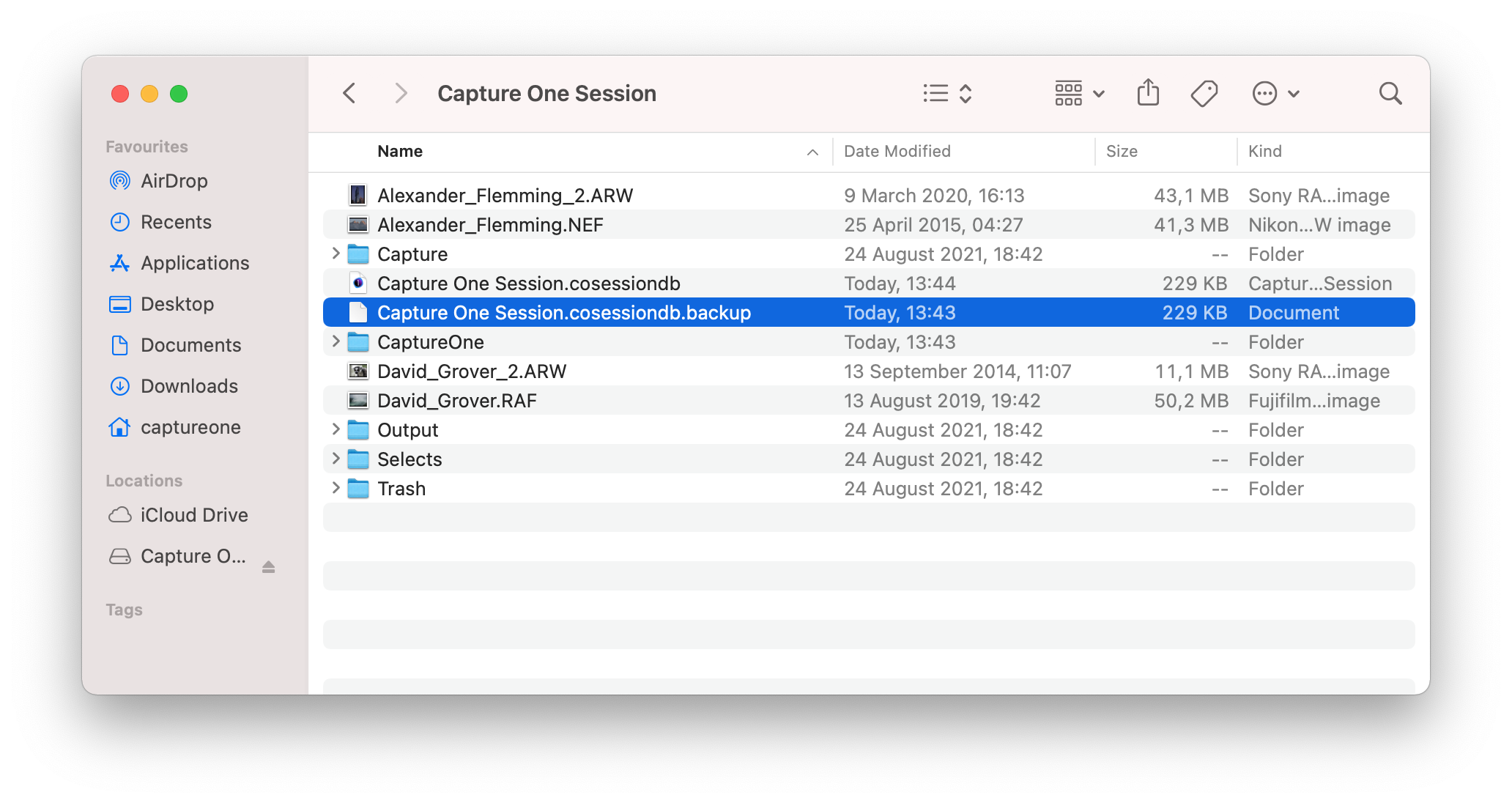
Task: Click the Tags toolbar icon
Action: click(1204, 94)
